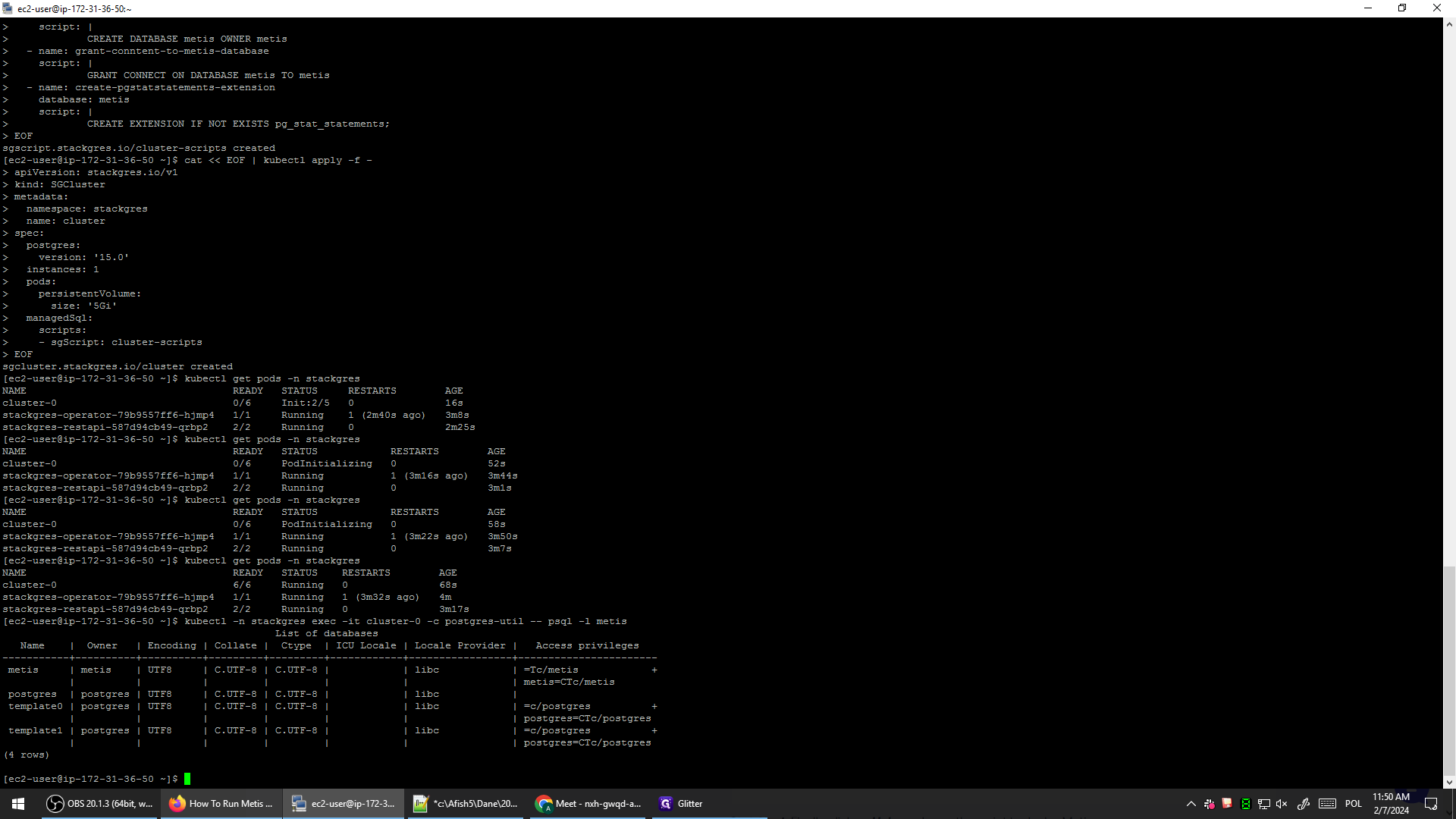Viewport: 1456px width, 819px height.
Task: Click 'template1' database name in table
Action: 36,730
